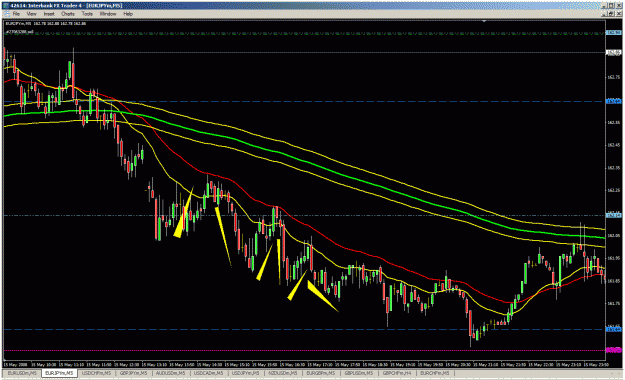The width and height of the screenshot is (625, 380).
Task: Click the 15 May 2008 date label
Action: pyautogui.click(x=16, y=364)
